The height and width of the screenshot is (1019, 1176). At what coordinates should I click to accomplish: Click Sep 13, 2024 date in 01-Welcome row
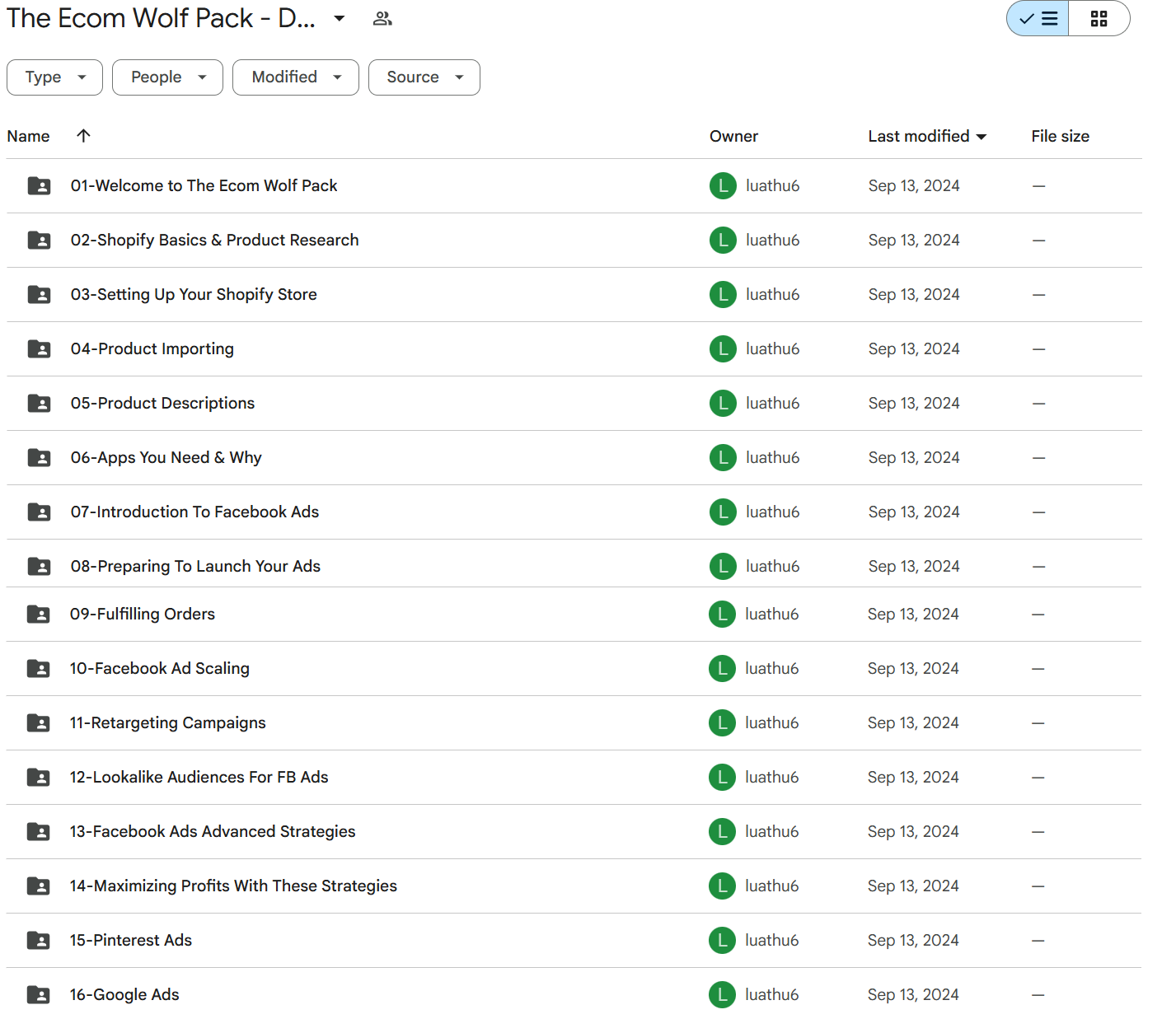tap(914, 185)
